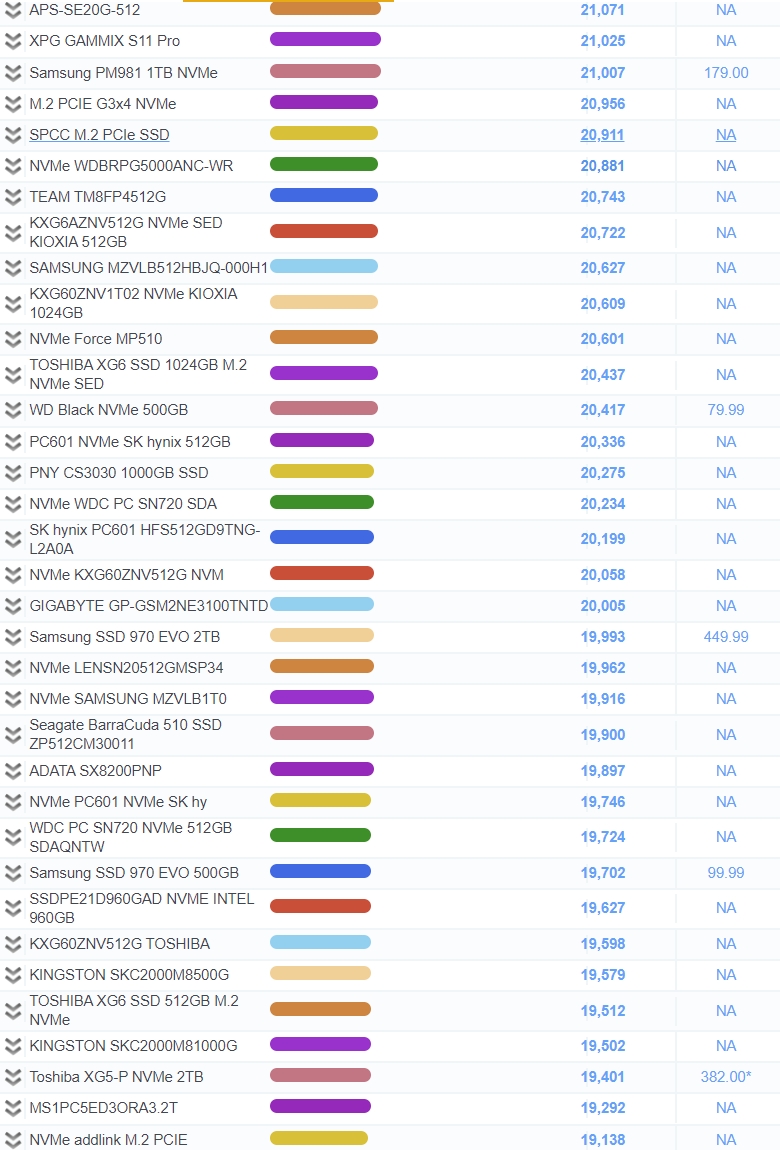This screenshot has width=780, height=1150.
Task: Click the purple bar for XPG GAMMIX S11 Pro
Action: [x=325, y=40]
